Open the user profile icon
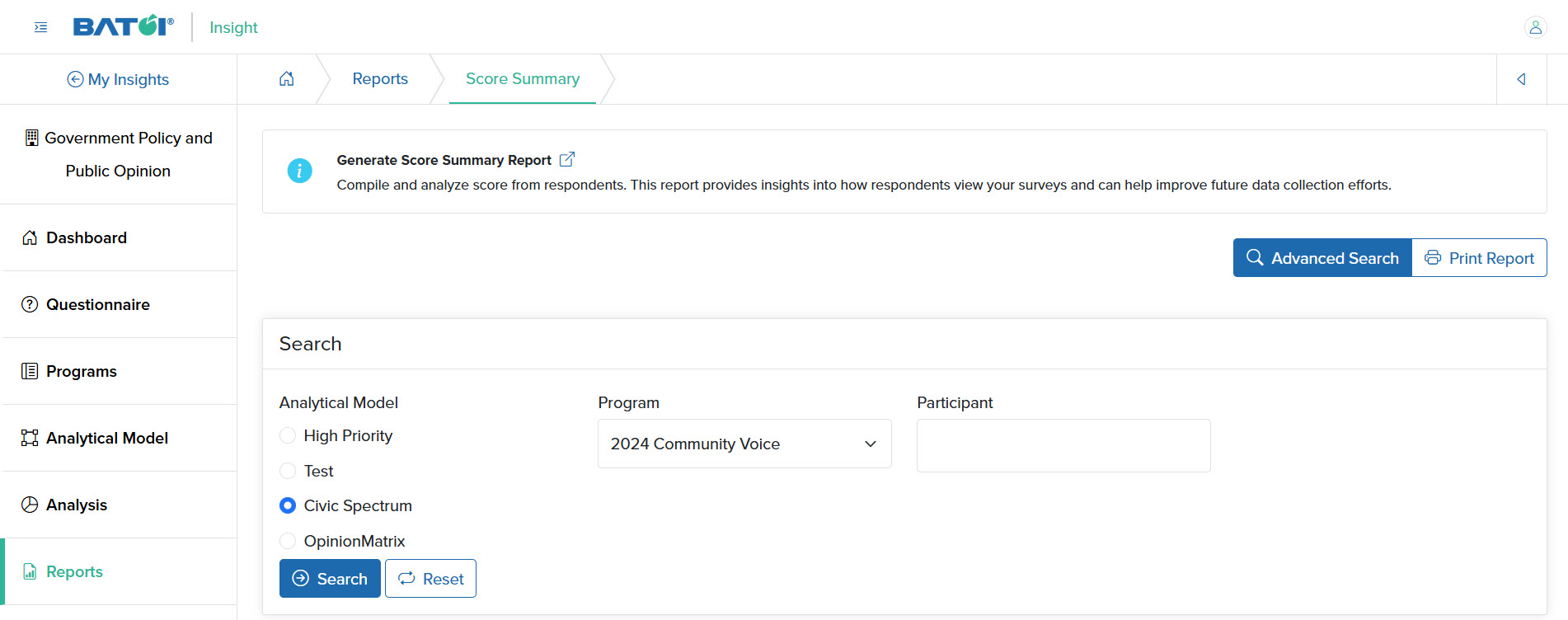This screenshot has width=1568, height=620. click(1535, 27)
